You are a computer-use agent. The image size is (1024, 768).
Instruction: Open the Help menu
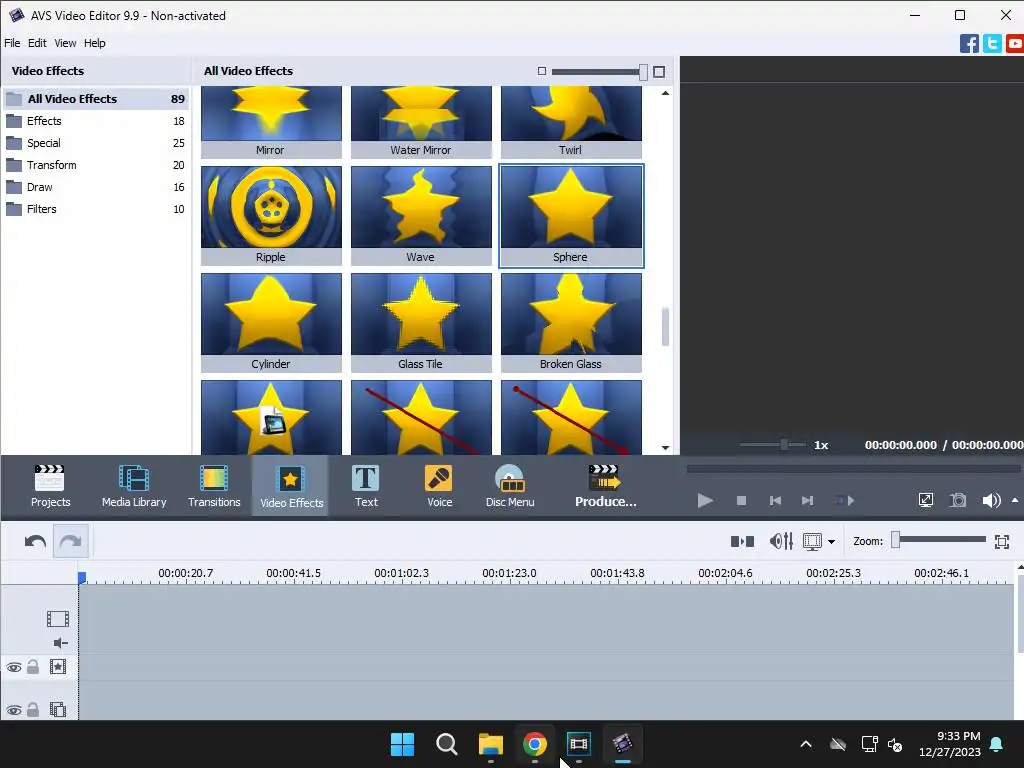(95, 43)
